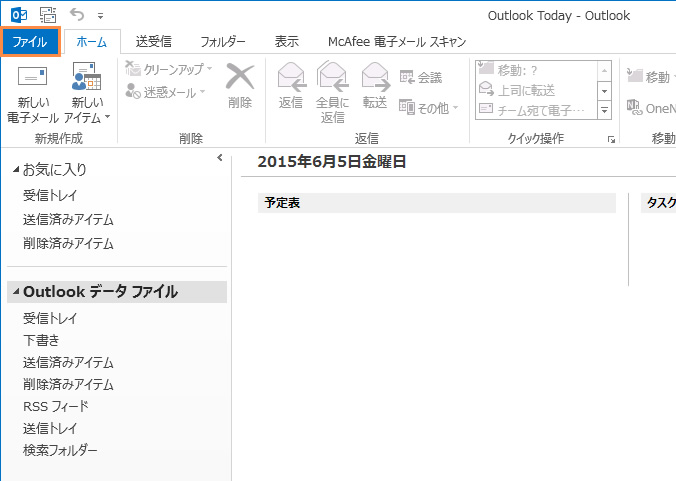The image size is (676, 481).
Task: Open the Customize Quick Access Toolbar dropdown
Action: [100, 16]
